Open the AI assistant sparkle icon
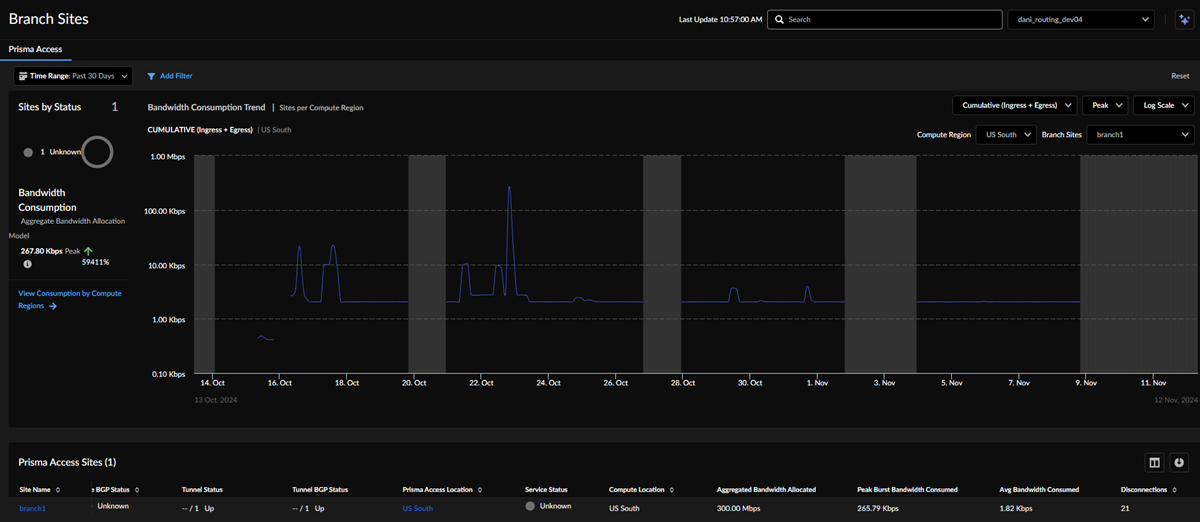The width and height of the screenshot is (1200, 522). pos(1183,19)
